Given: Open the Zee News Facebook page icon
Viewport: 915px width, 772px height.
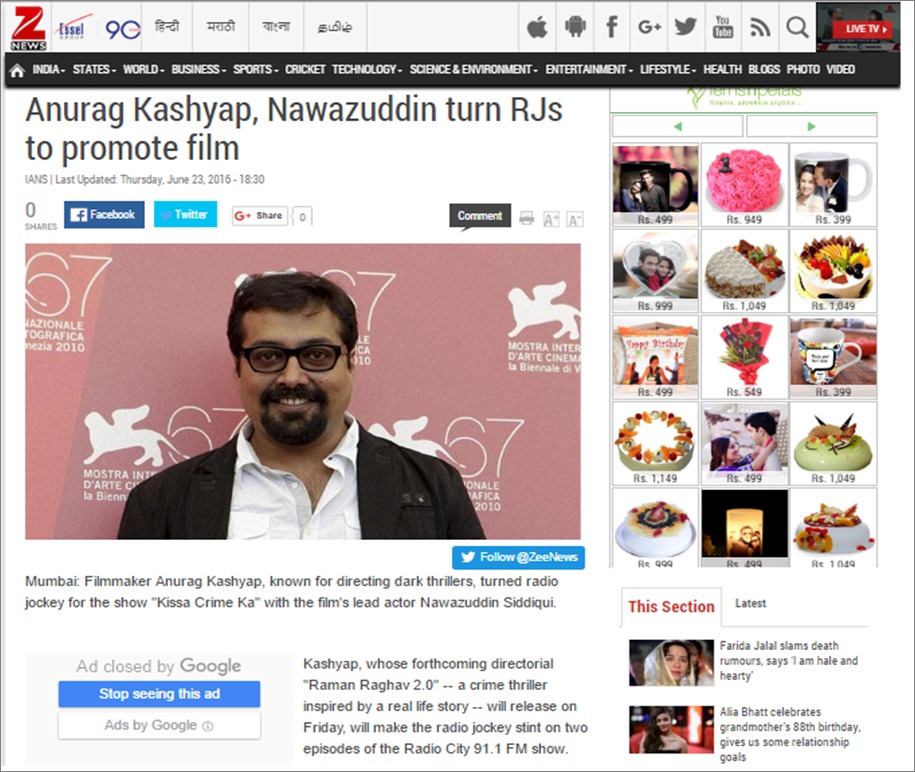Looking at the screenshot, I should [x=612, y=27].
